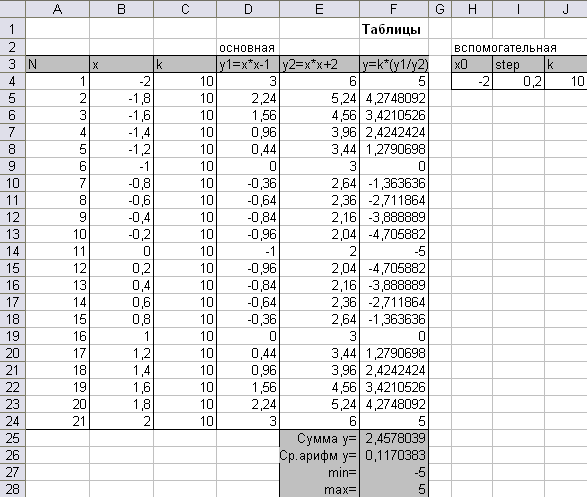Click cell F11 showing -2,711864
587x497 pixels.
394,200
